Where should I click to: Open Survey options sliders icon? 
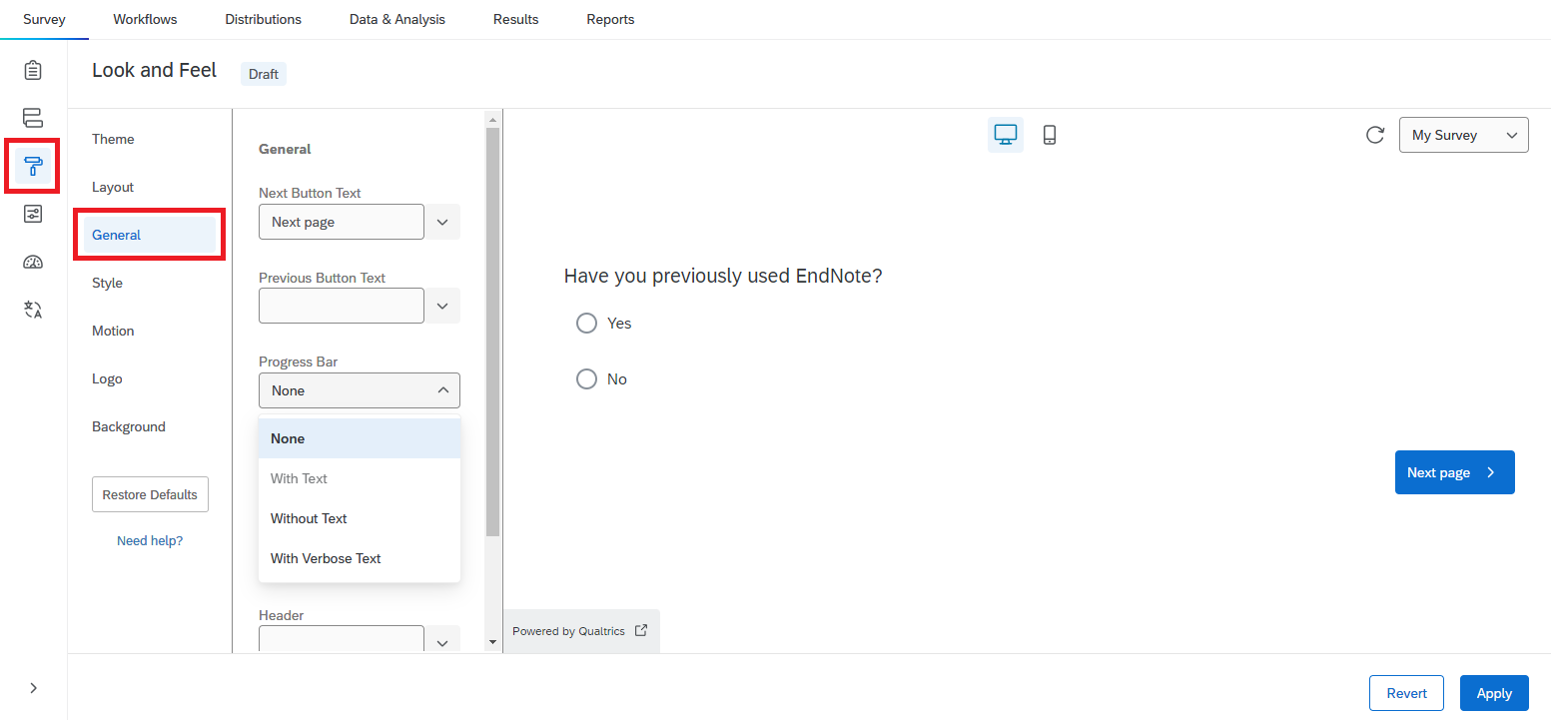point(33,214)
